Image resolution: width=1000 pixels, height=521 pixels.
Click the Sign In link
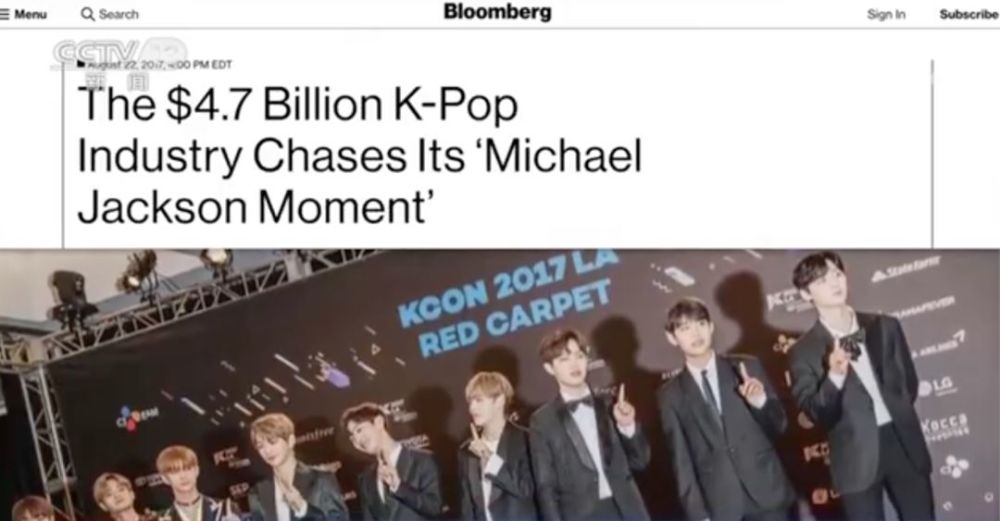tap(886, 14)
